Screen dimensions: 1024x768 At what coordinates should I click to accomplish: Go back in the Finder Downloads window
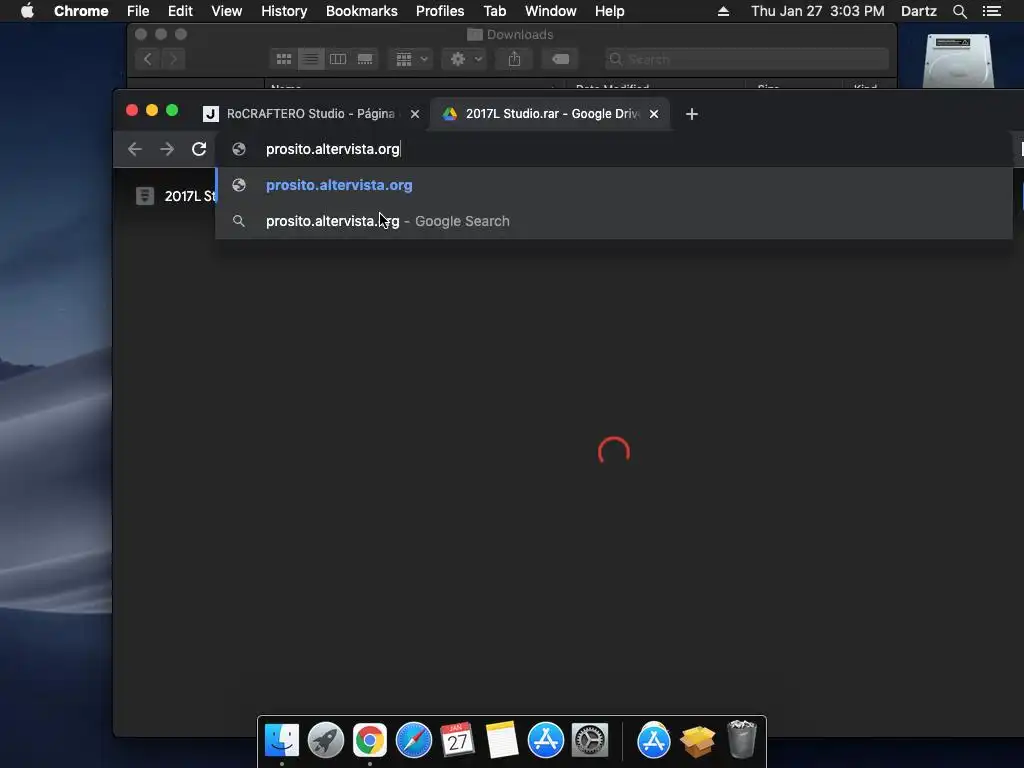pyautogui.click(x=148, y=59)
